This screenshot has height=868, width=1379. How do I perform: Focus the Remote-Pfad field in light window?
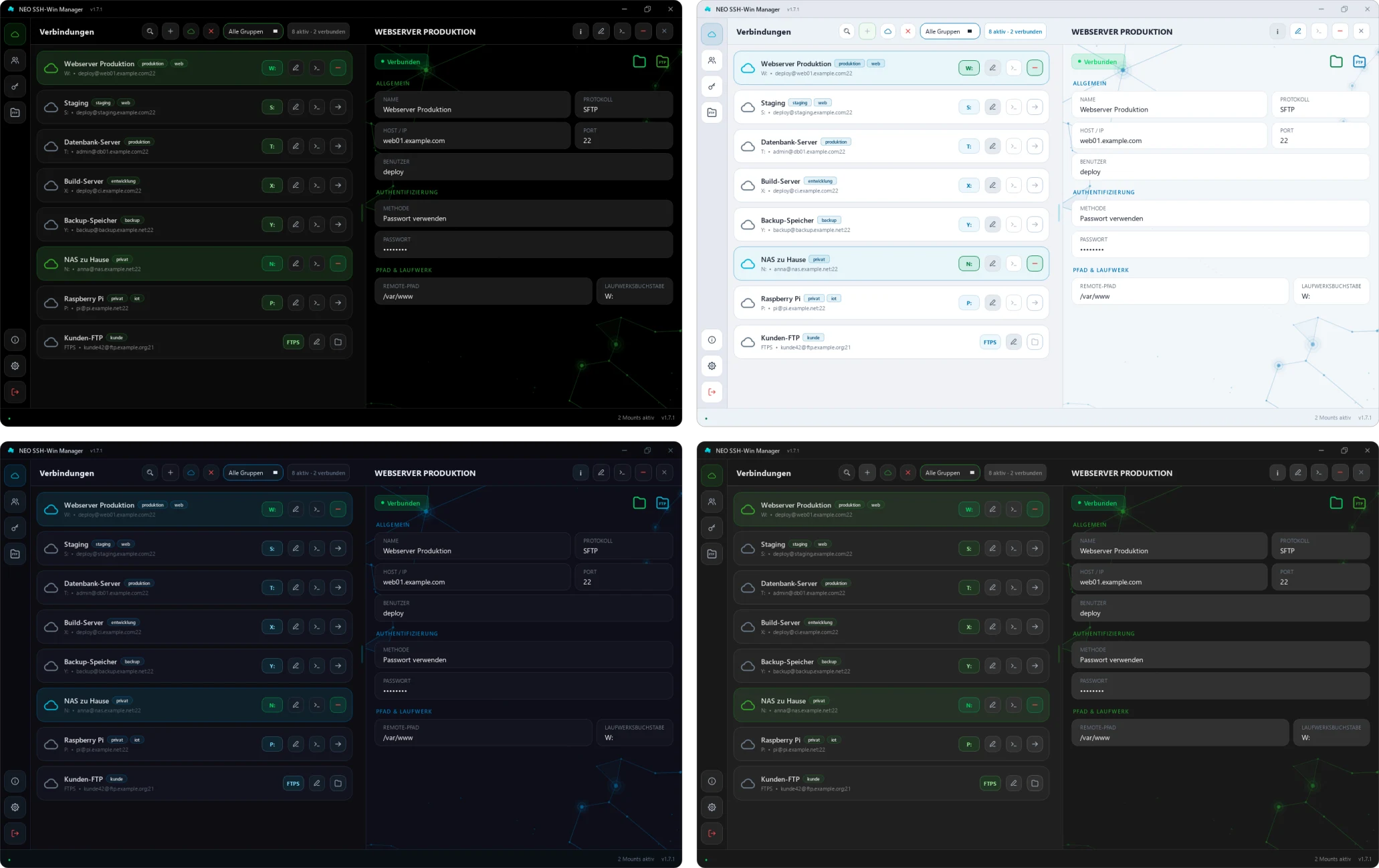pos(1180,292)
